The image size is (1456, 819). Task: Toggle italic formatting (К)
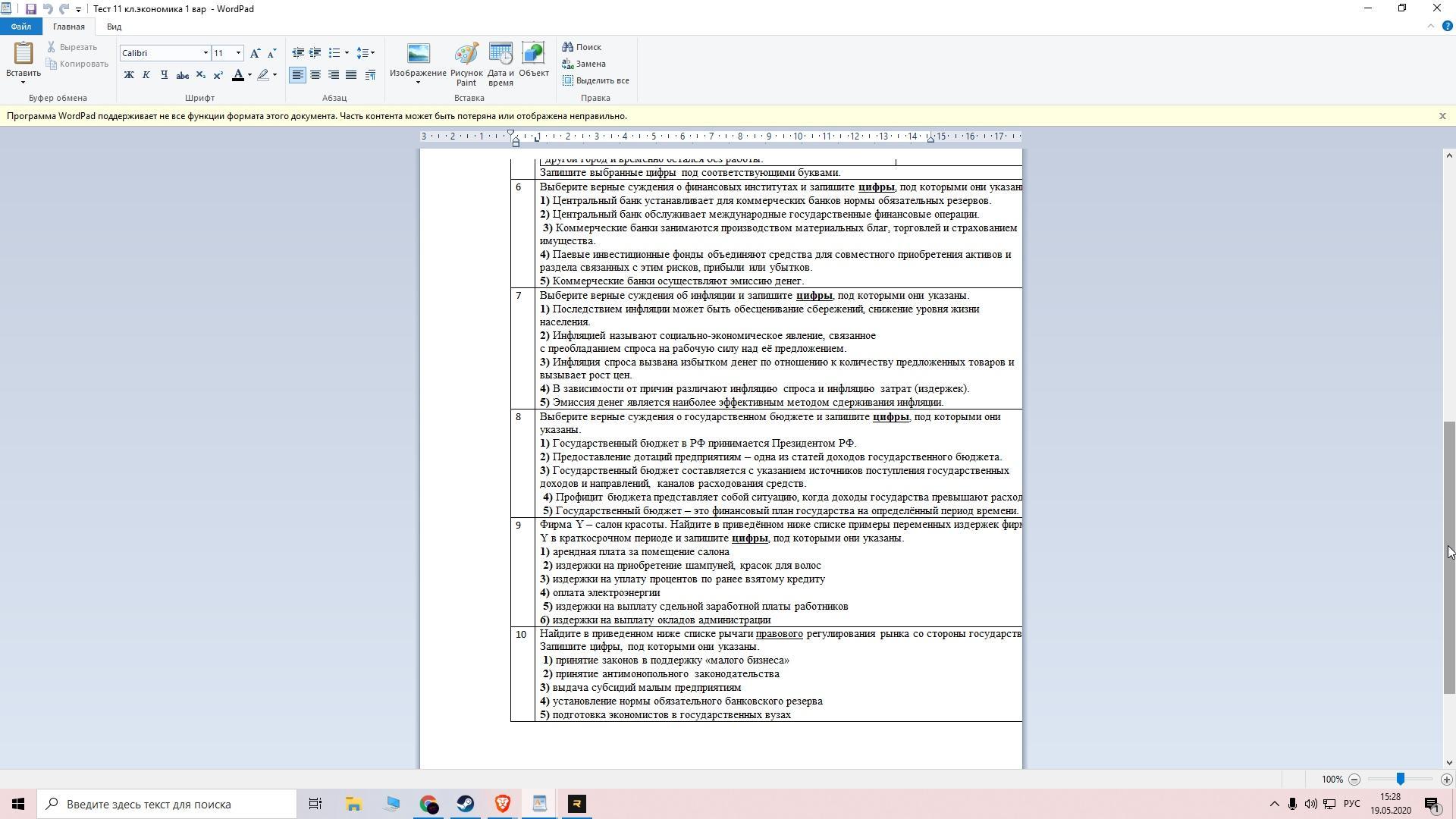146,75
